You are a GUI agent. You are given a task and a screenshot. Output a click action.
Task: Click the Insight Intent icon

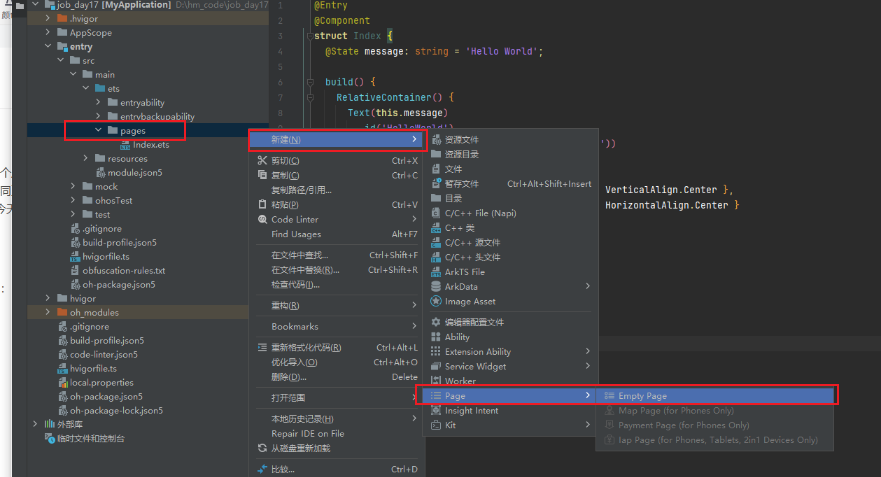435,410
